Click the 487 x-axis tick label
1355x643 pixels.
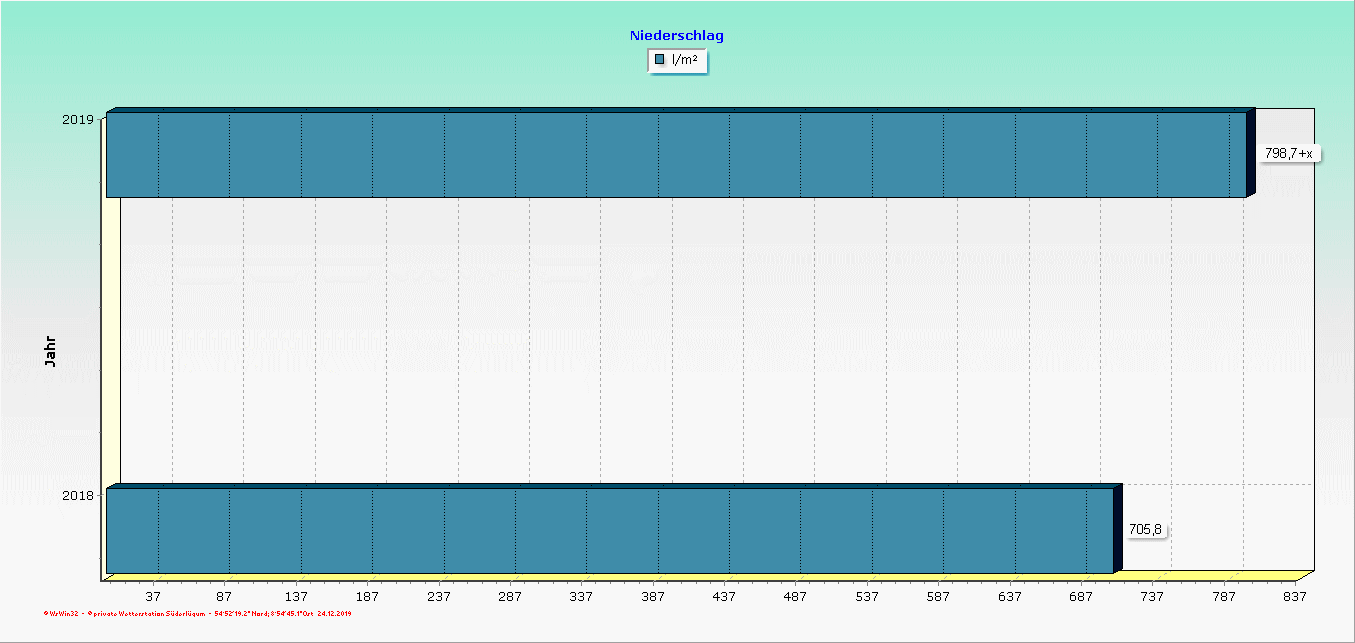coord(795,596)
